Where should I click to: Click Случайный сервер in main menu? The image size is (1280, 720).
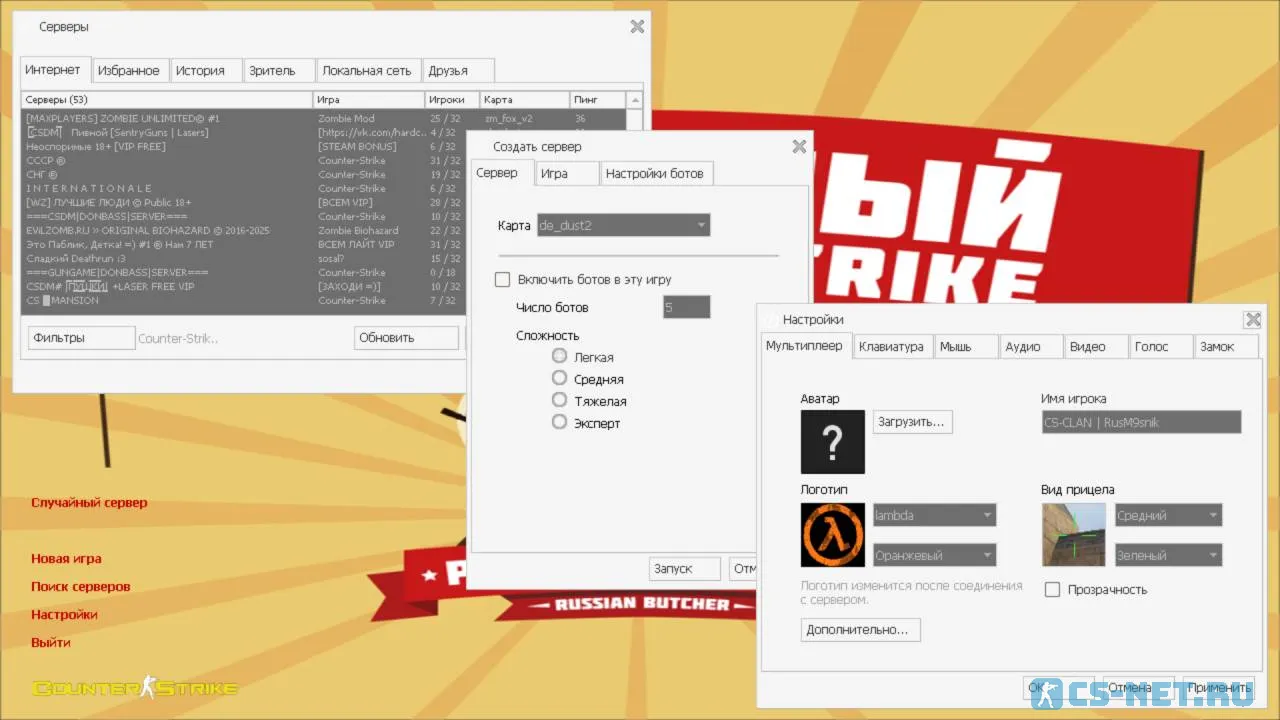coord(89,503)
